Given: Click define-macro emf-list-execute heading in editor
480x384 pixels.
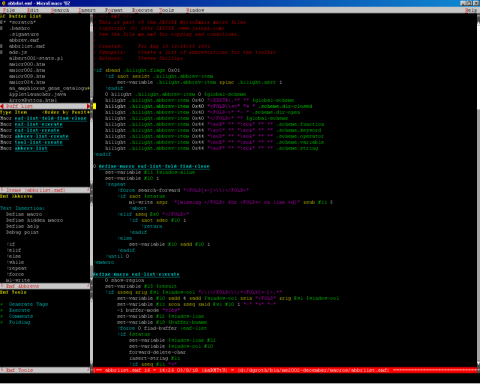Looking at the screenshot, I should [136, 274].
